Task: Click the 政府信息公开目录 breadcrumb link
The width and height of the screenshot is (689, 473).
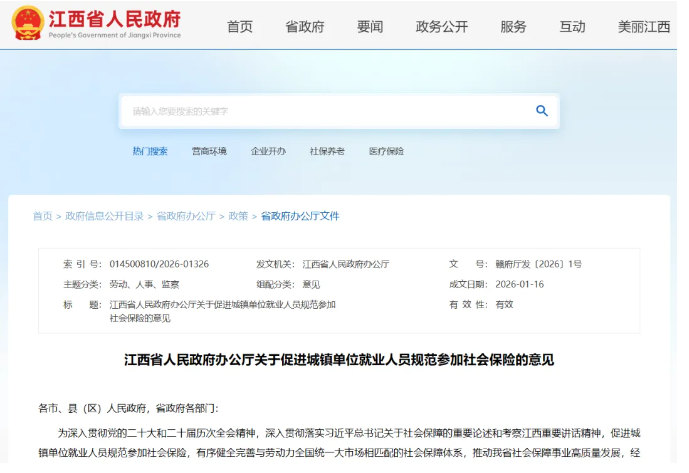Action: (105, 216)
